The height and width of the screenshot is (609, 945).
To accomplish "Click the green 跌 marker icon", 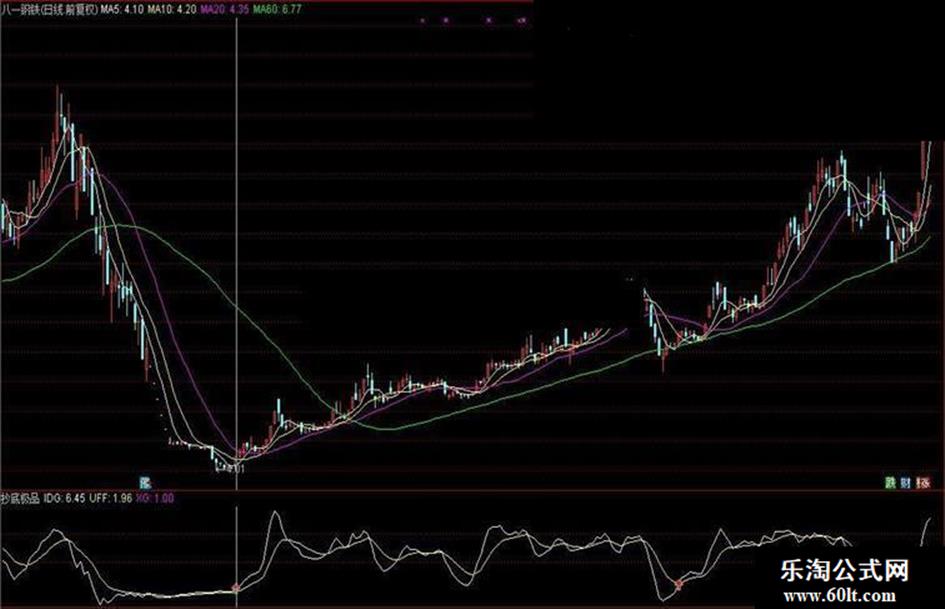I will pos(890,482).
